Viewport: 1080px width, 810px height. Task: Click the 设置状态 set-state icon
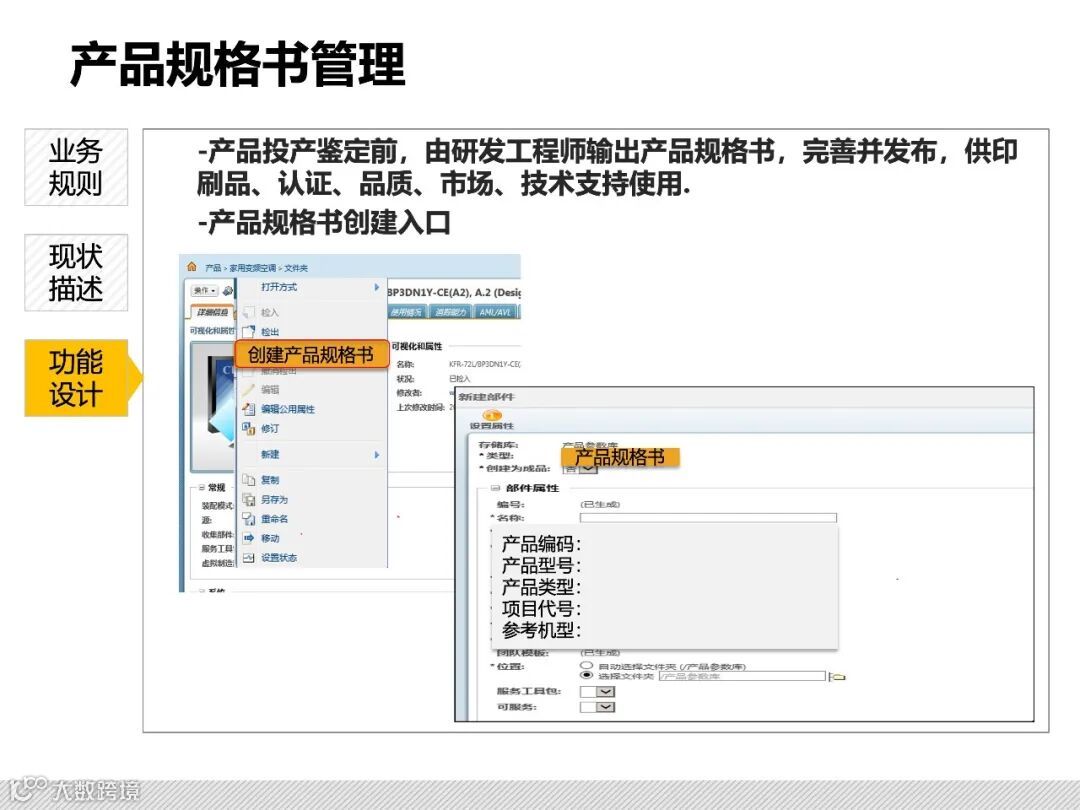point(249,557)
